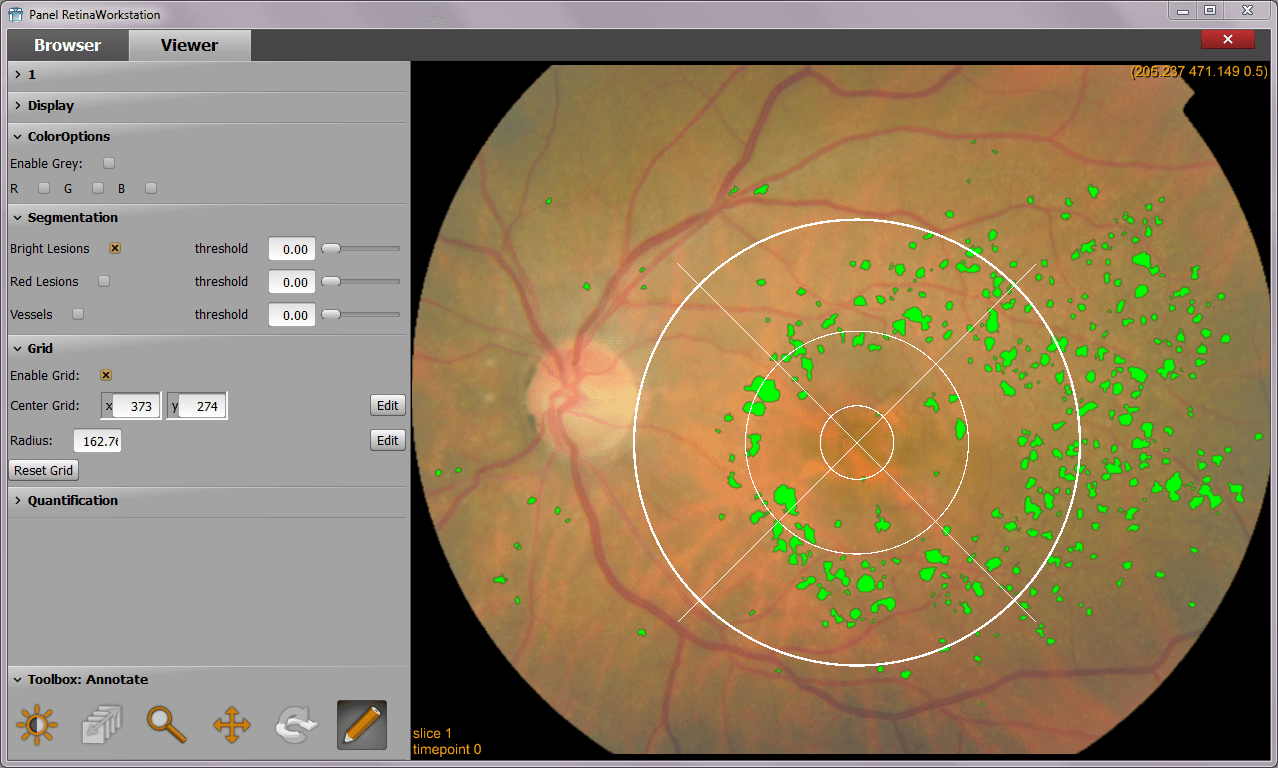Click the Red Lesions threshold value field
This screenshot has width=1278, height=768.
point(292,282)
